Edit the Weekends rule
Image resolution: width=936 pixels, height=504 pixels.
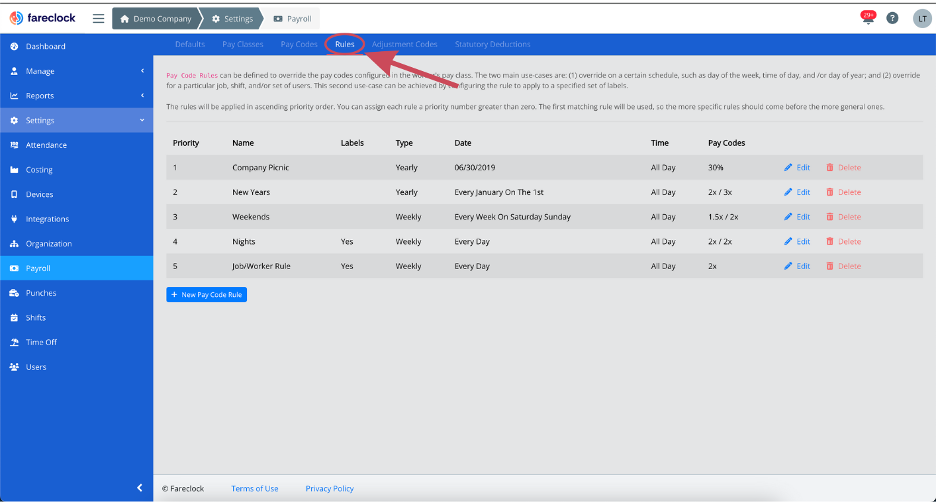797,217
